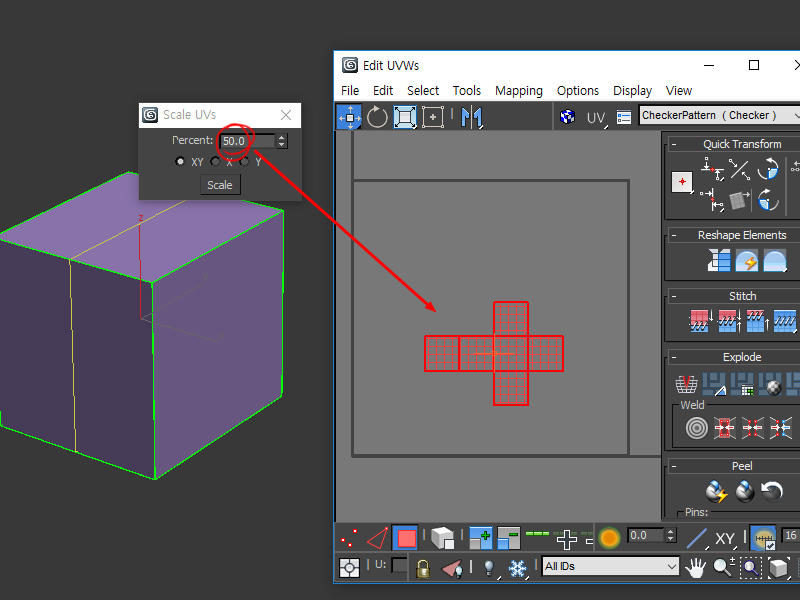Image resolution: width=800 pixels, height=600 pixels.
Task: Rotate selection 90 degrees counterclockwise
Action: (768, 169)
